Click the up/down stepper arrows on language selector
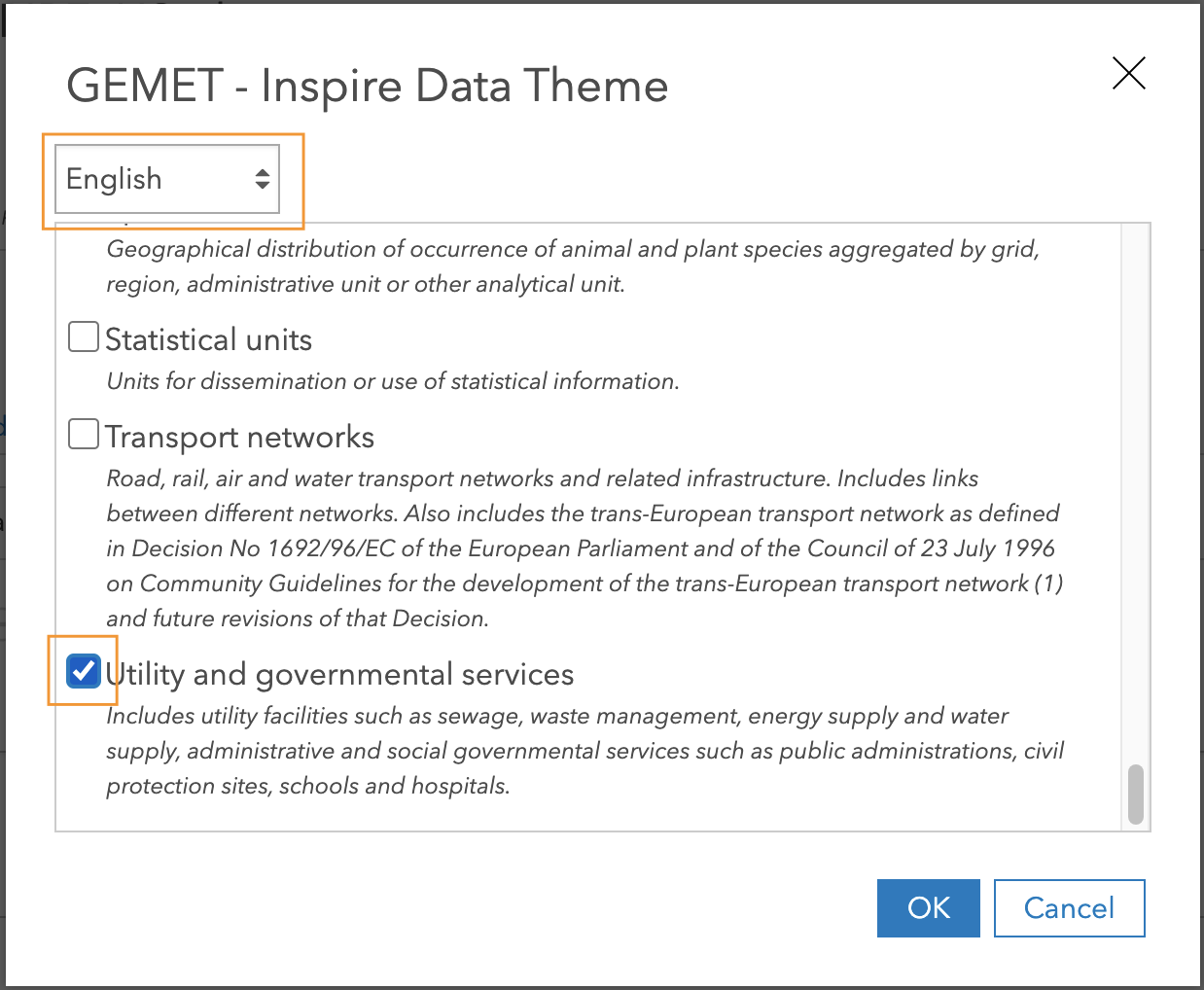Image resolution: width=1204 pixels, height=990 pixels. pos(263,179)
